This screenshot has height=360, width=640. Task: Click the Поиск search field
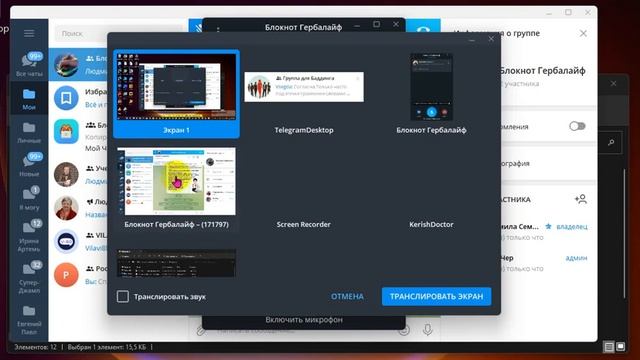coord(118,33)
